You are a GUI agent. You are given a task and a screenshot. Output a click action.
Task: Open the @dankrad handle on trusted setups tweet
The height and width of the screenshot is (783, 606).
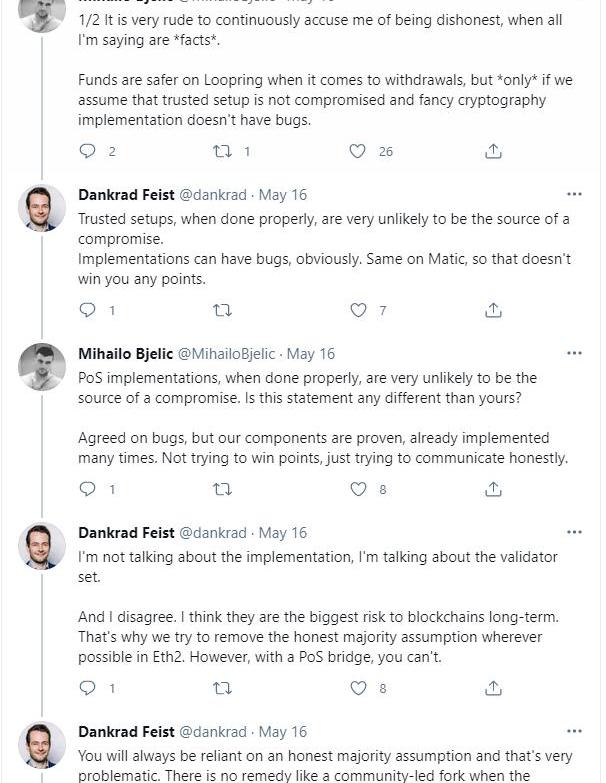[x=212, y=195]
